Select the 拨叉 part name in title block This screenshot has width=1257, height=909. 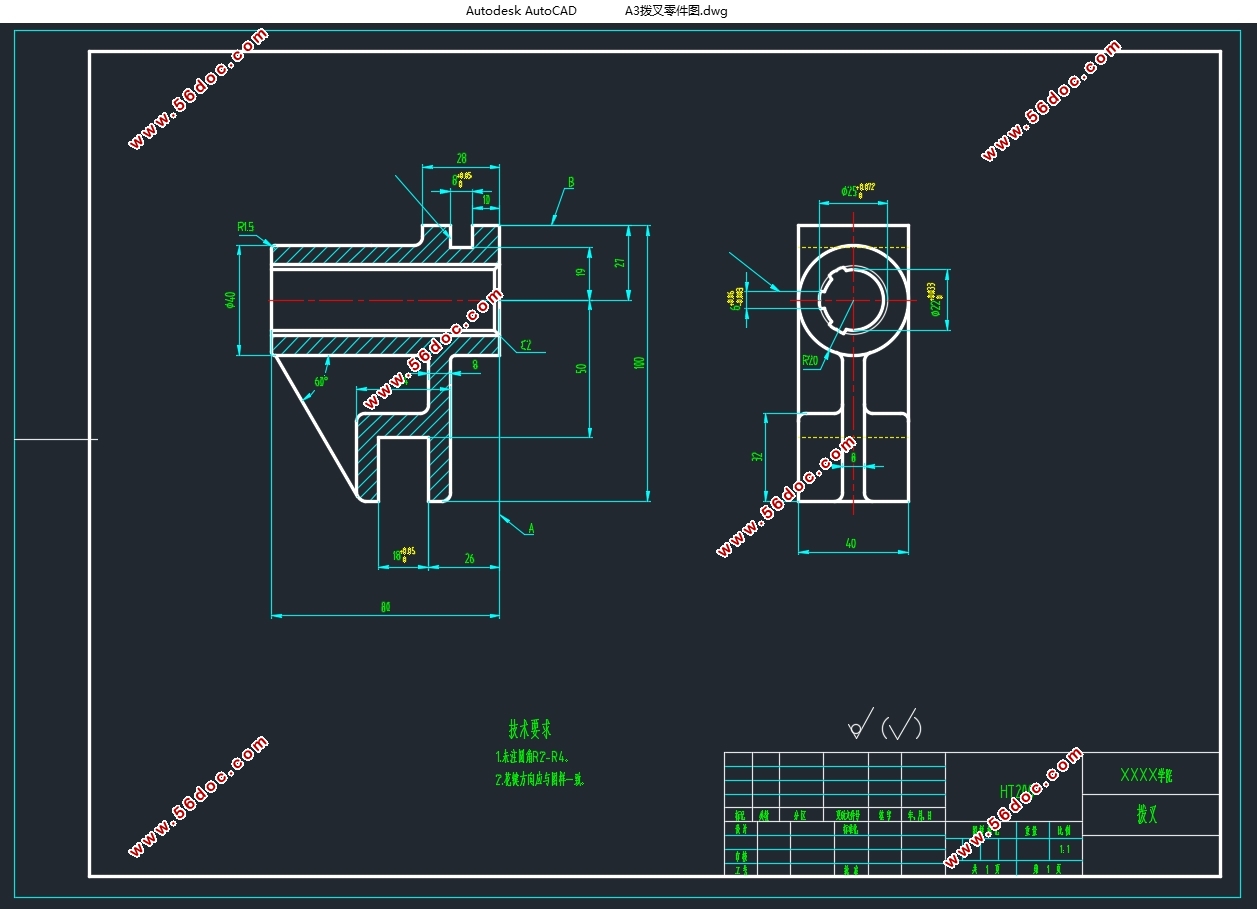tap(1146, 814)
